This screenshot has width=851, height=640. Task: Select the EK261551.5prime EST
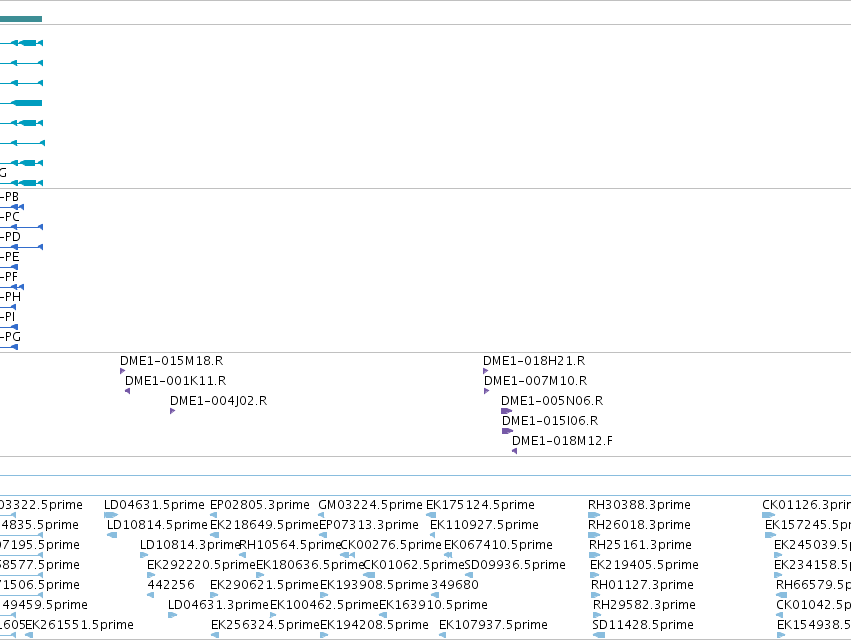pos(79,625)
